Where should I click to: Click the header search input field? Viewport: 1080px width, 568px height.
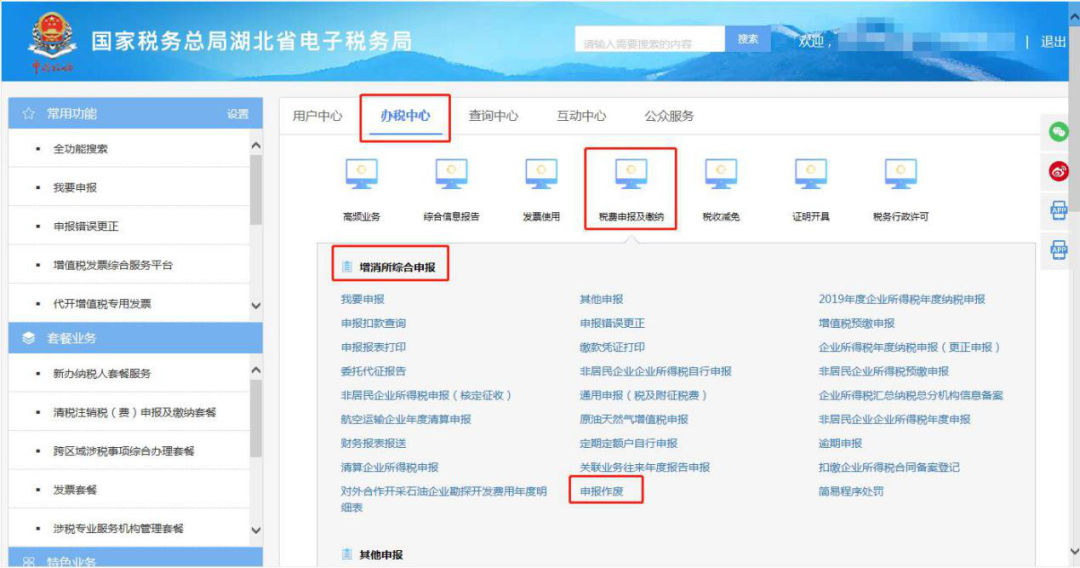[x=650, y=39]
